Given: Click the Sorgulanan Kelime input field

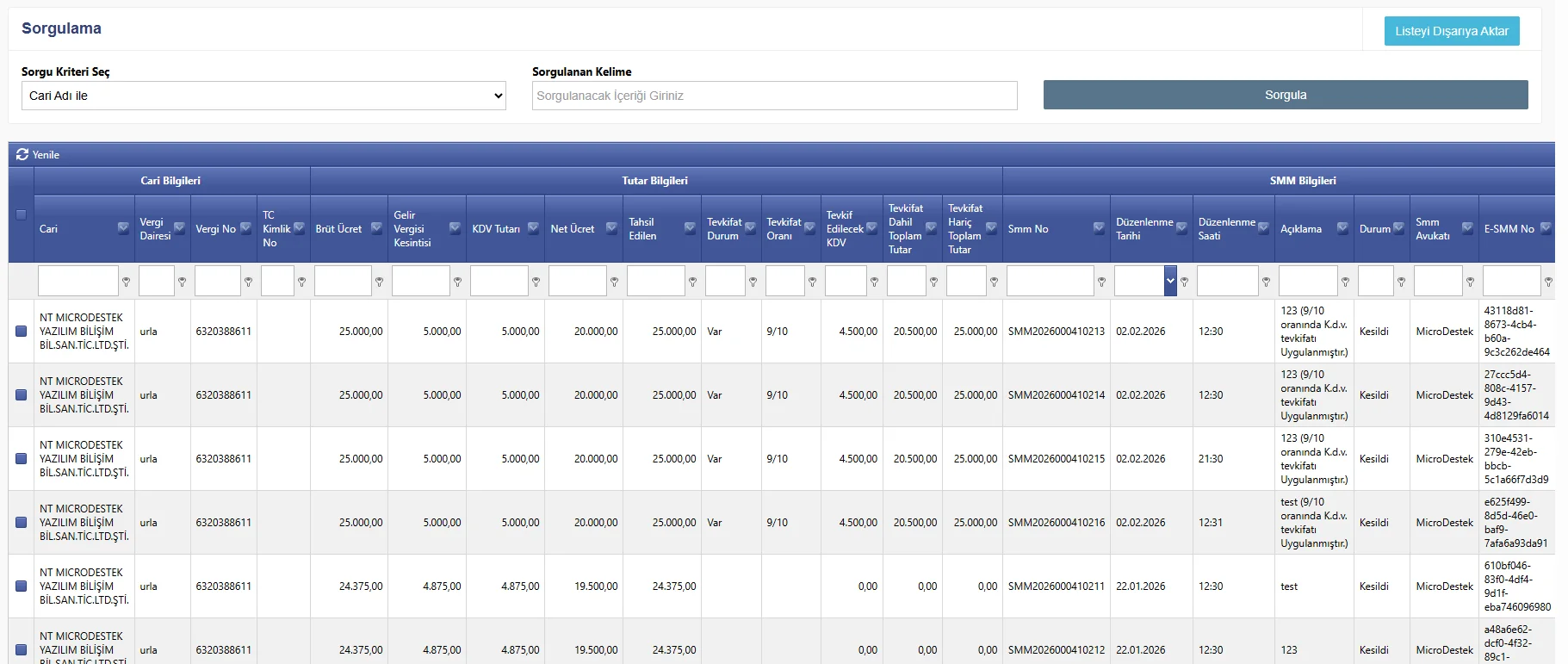Looking at the screenshot, I should (x=774, y=96).
